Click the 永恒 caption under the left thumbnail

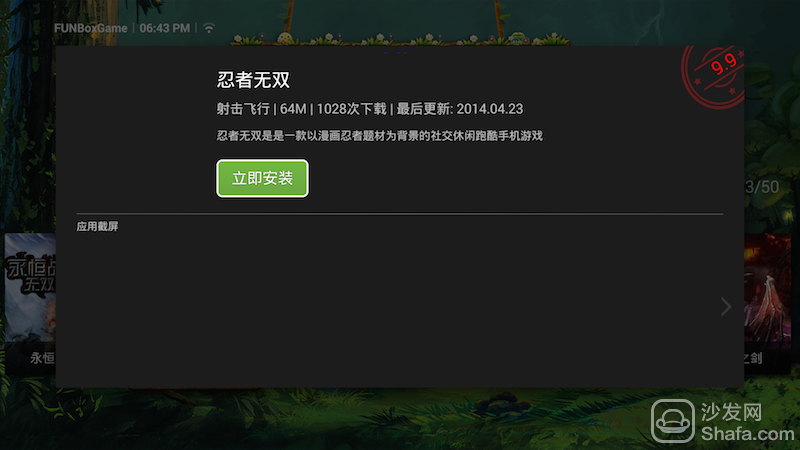point(42,358)
